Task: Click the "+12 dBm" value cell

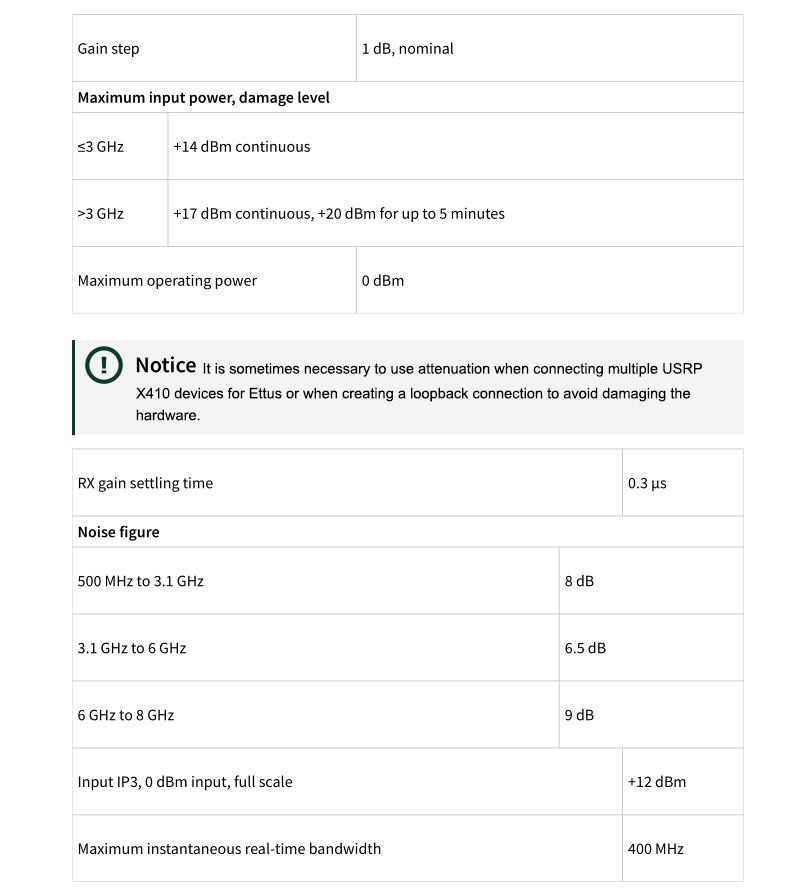Action: click(x=657, y=782)
